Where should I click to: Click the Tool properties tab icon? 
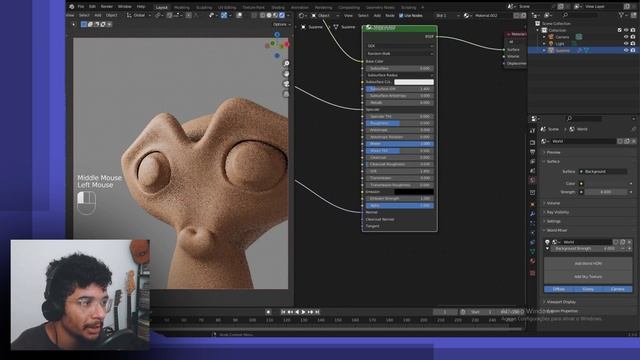tap(532, 131)
